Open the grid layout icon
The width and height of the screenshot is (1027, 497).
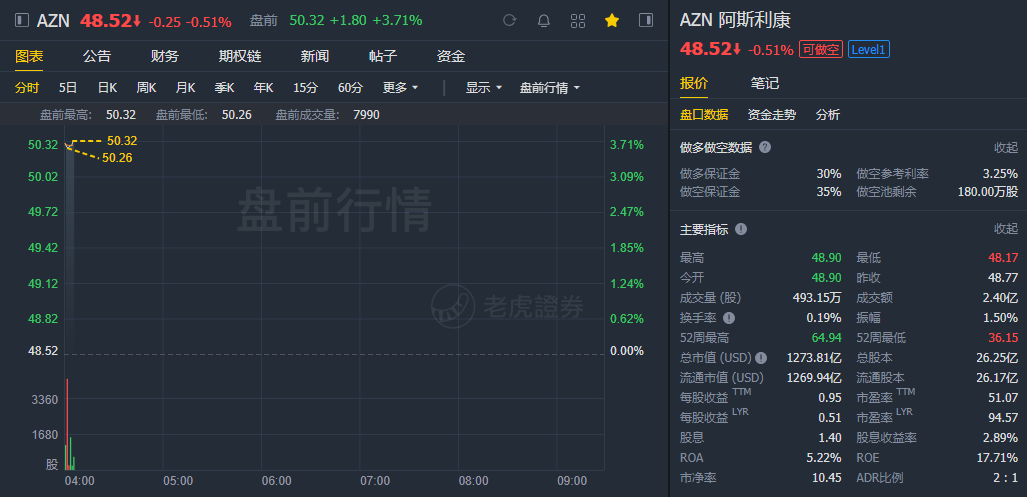578,20
